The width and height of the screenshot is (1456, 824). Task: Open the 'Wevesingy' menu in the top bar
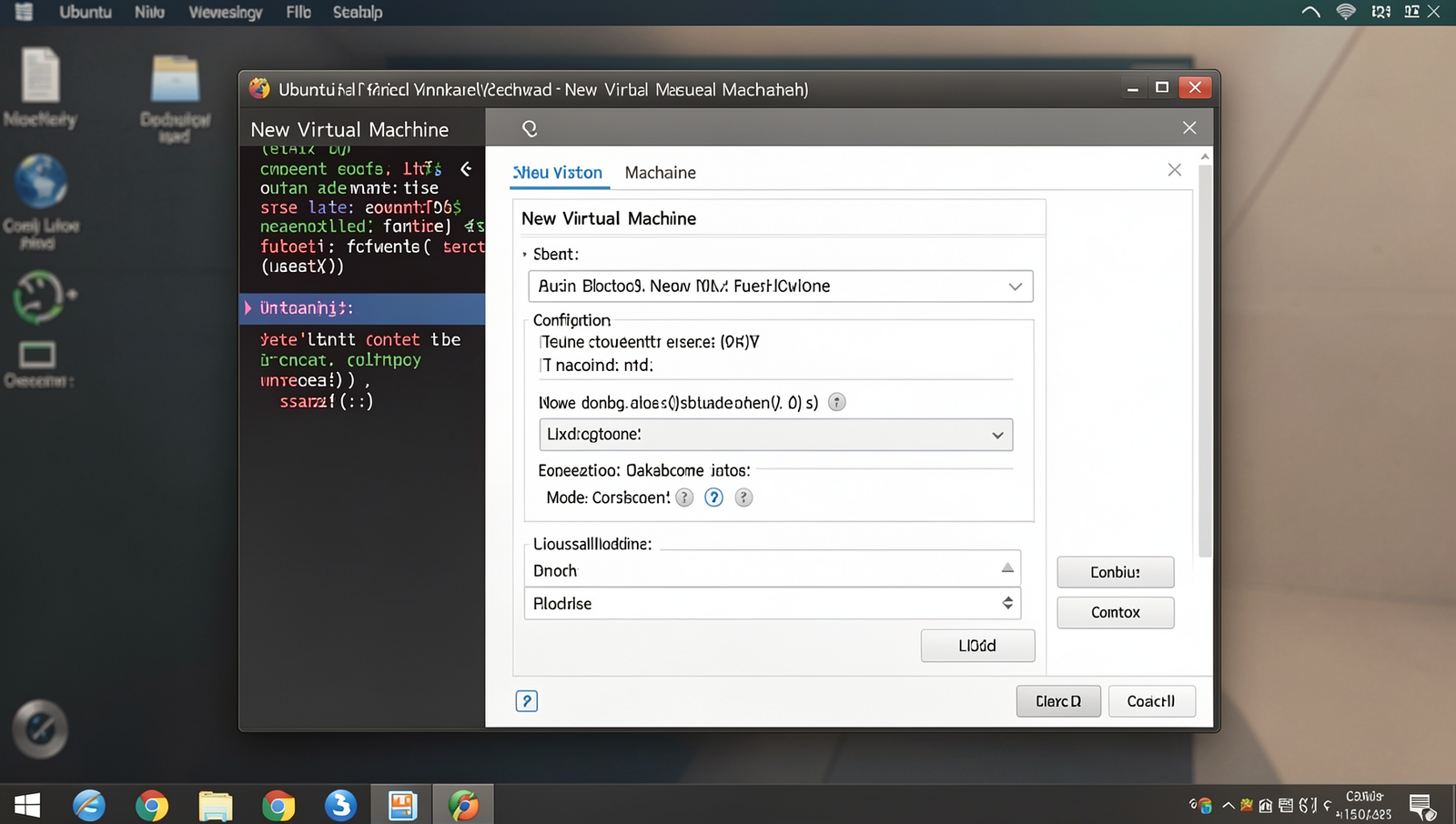[x=226, y=12]
